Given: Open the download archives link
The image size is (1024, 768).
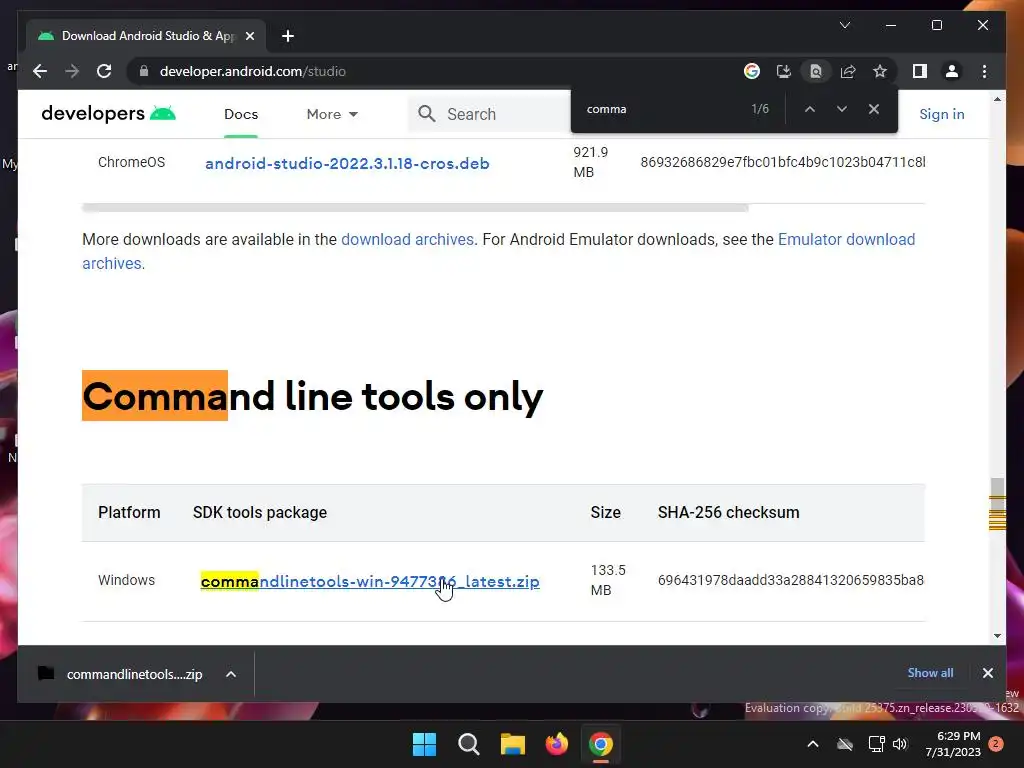Looking at the screenshot, I should pos(408,240).
